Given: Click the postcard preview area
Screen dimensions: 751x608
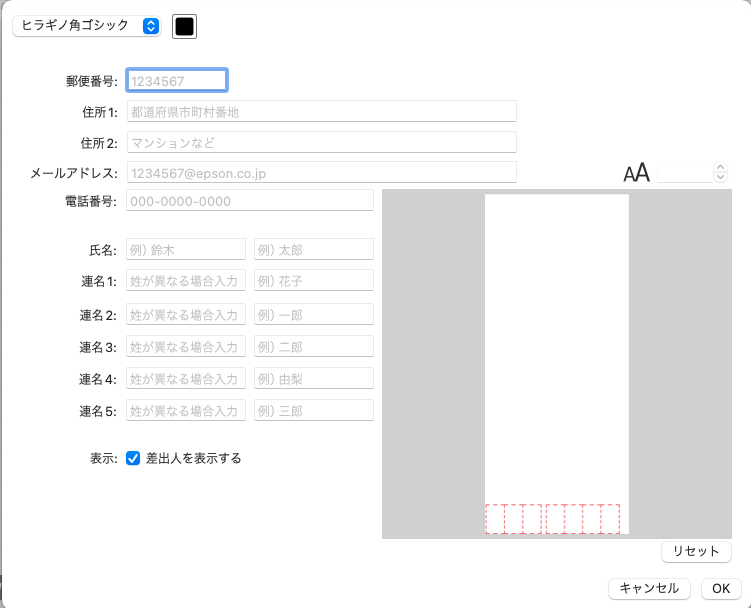Looking at the screenshot, I should click(557, 364).
